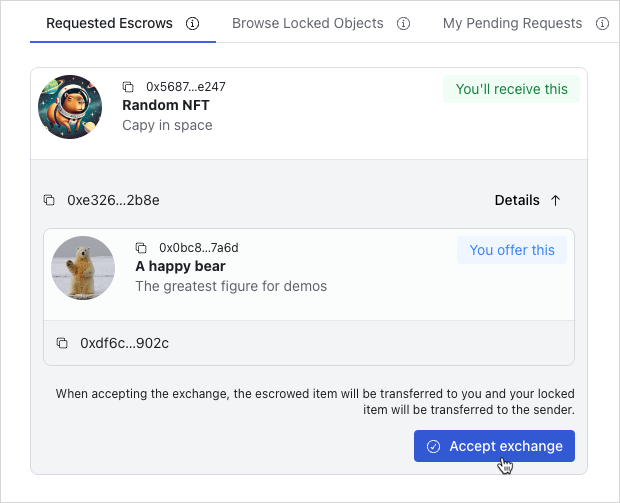Click info icon beside Requested Escrows
The height and width of the screenshot is (503, 620).
193,23
